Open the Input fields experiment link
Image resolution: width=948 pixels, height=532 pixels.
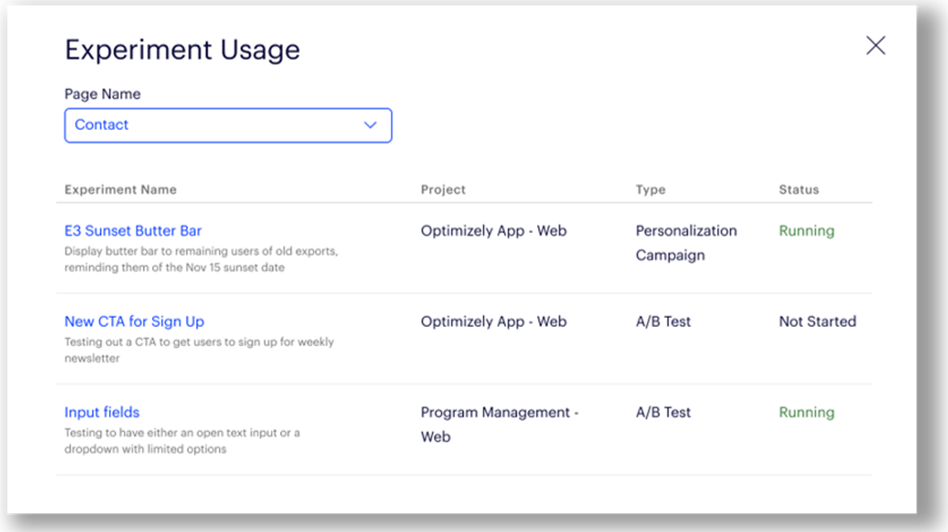tap(102, 412)
